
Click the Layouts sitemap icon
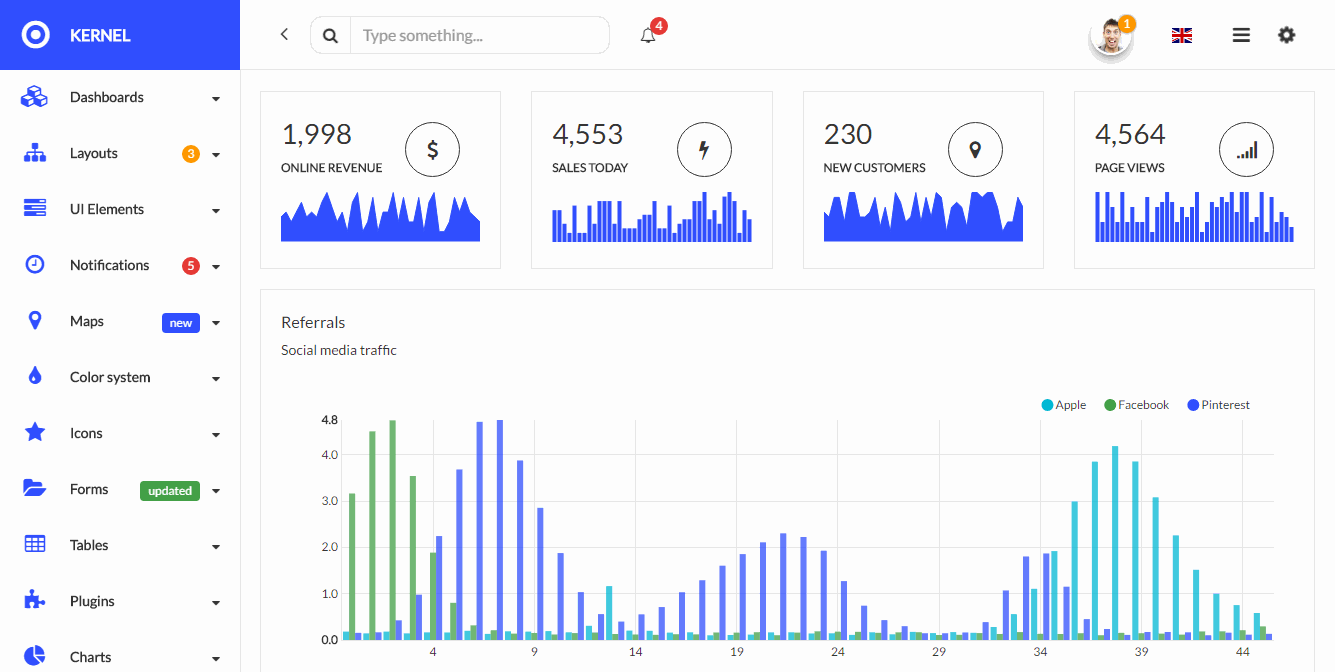pos(33,153)
